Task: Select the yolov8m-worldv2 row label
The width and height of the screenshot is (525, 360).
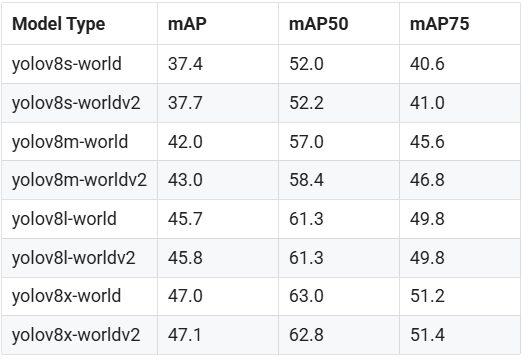Action: (79, 180)
